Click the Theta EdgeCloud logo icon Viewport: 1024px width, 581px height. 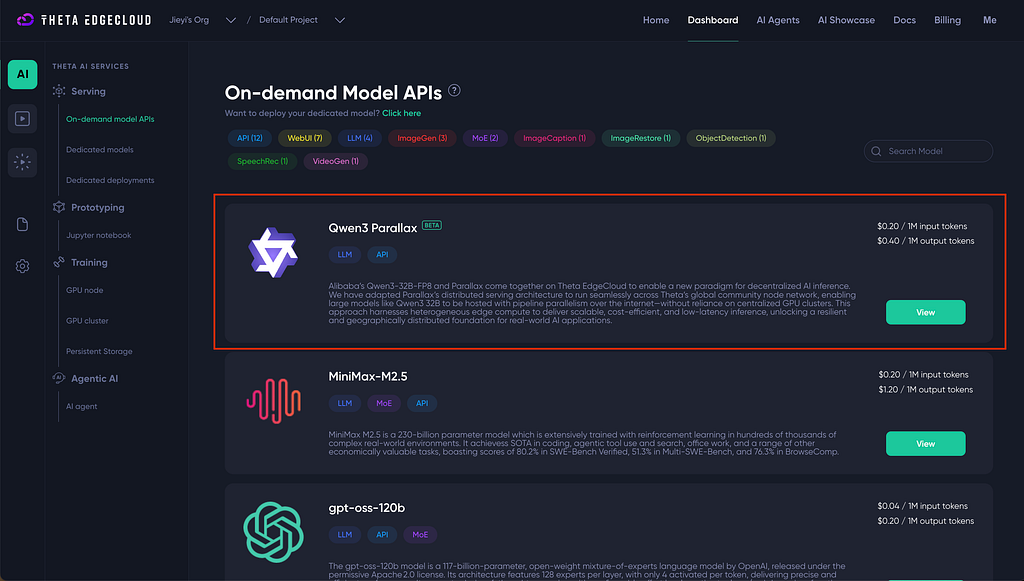point(25,20)
